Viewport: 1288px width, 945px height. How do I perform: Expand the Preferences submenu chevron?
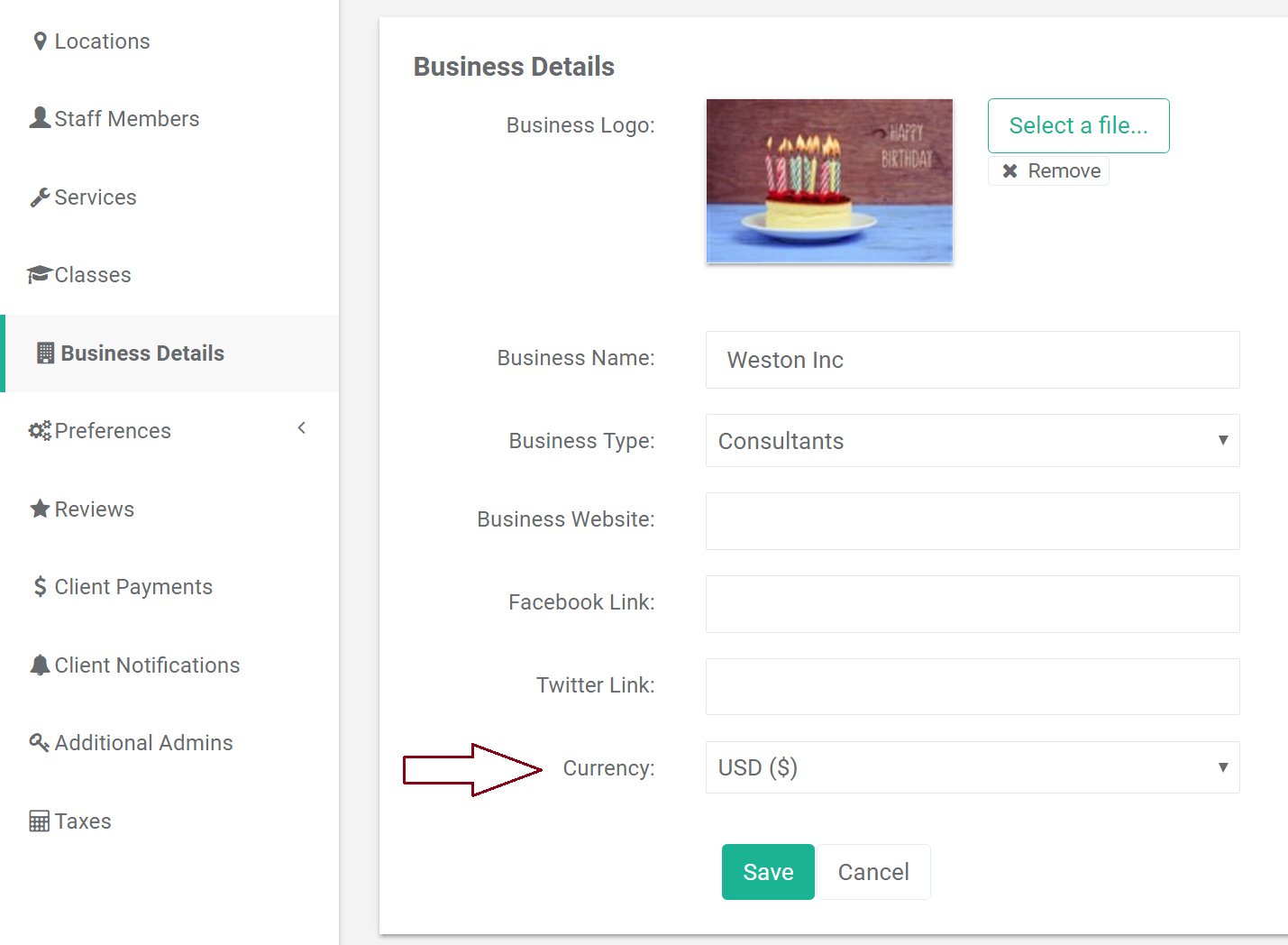(302, 428)
